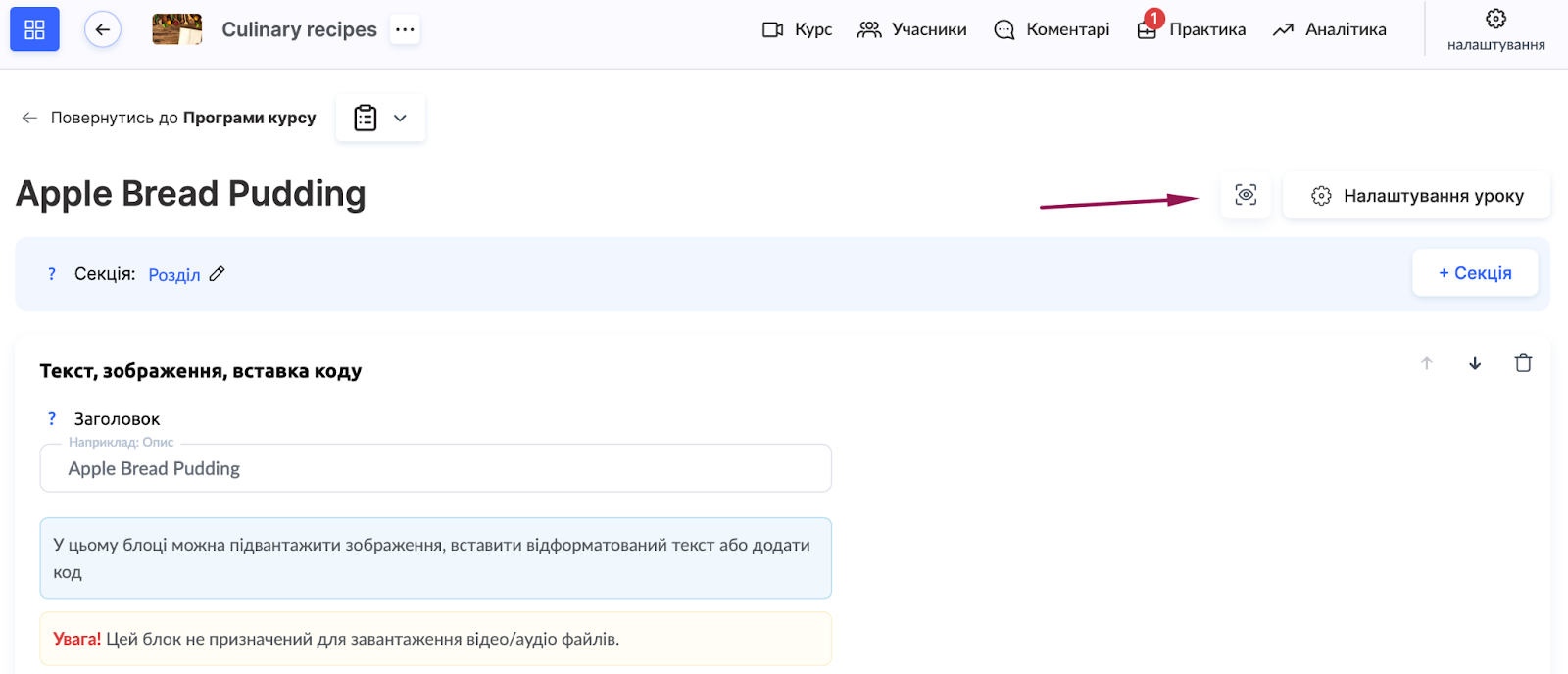Move block up with arrow icon

1427,363
